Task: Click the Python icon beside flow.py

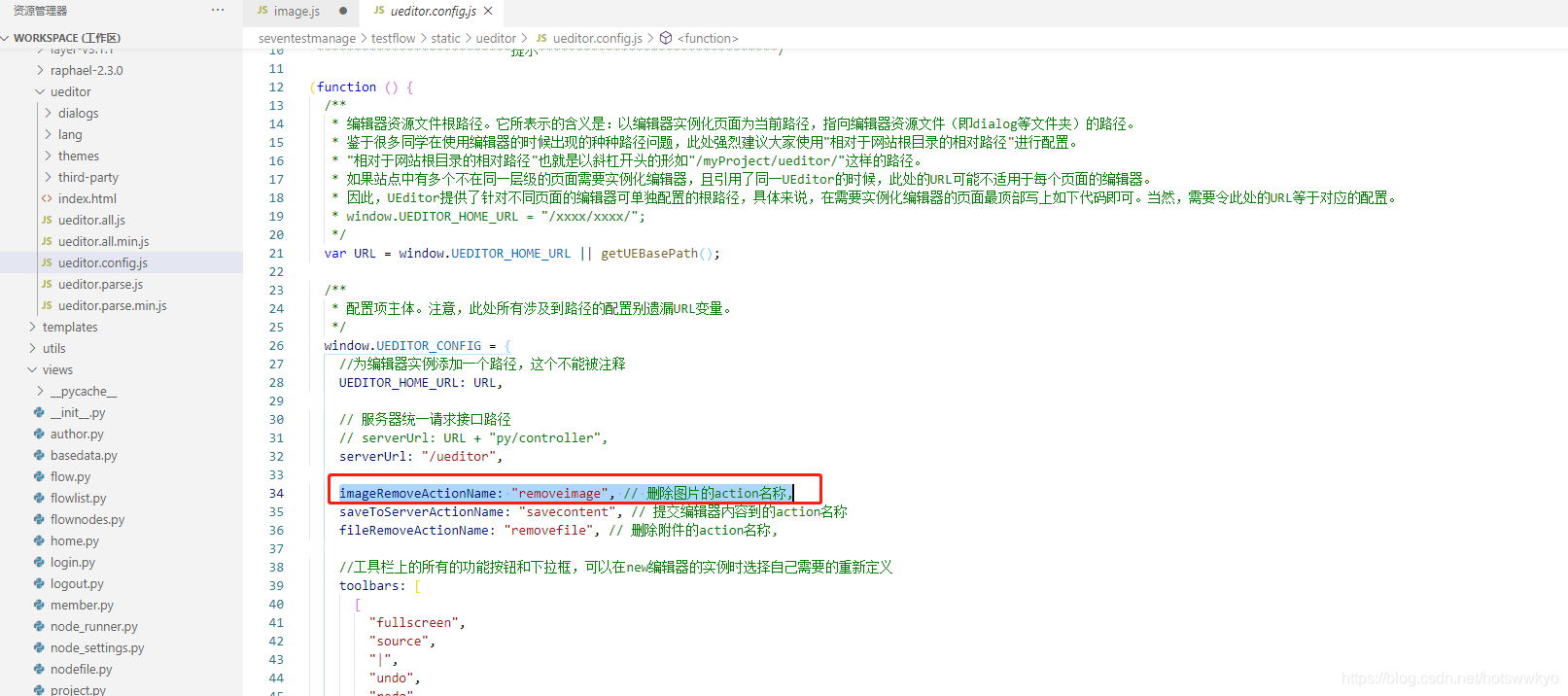Action: (x=39, y=476)
